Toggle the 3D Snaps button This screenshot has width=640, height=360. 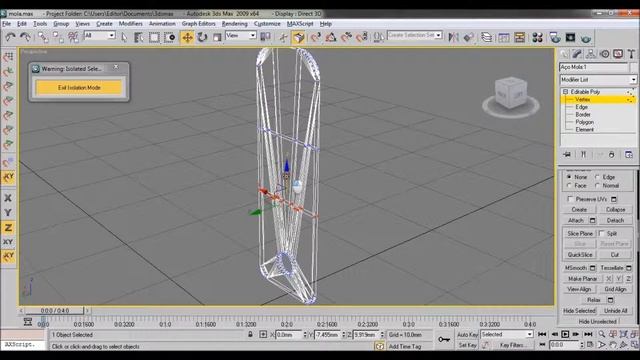click(316, 38)
